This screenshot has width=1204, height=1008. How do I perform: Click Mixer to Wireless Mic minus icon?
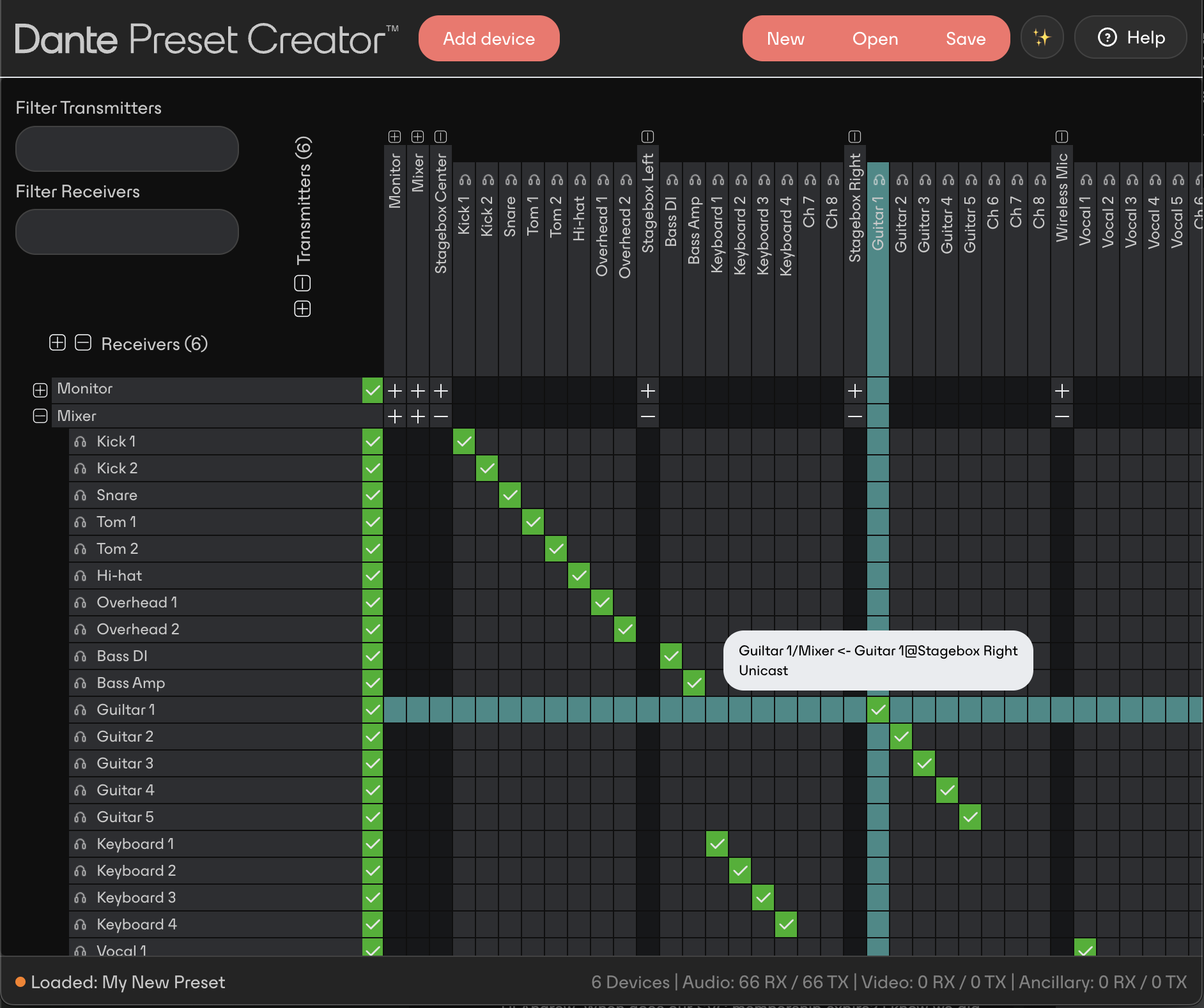[x=1062, y=416]
